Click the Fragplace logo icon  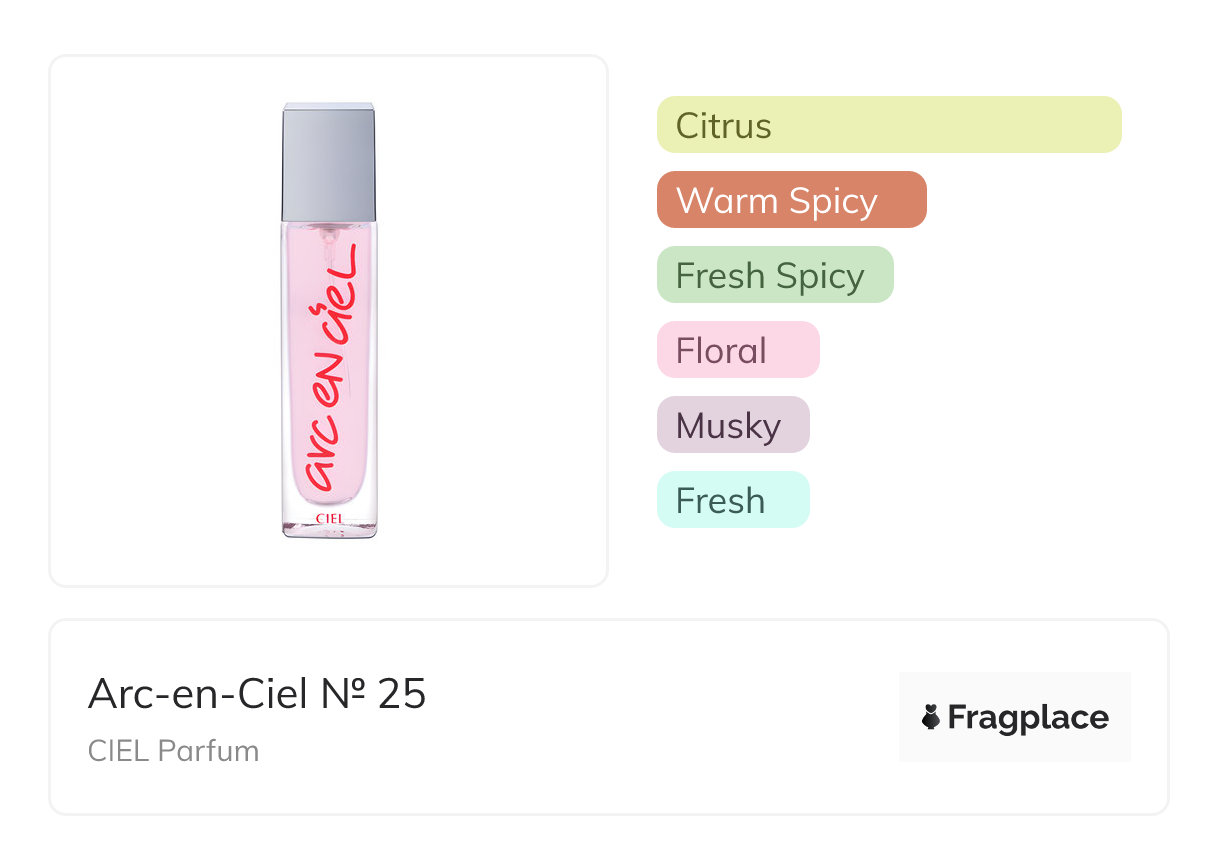point(931,718)
